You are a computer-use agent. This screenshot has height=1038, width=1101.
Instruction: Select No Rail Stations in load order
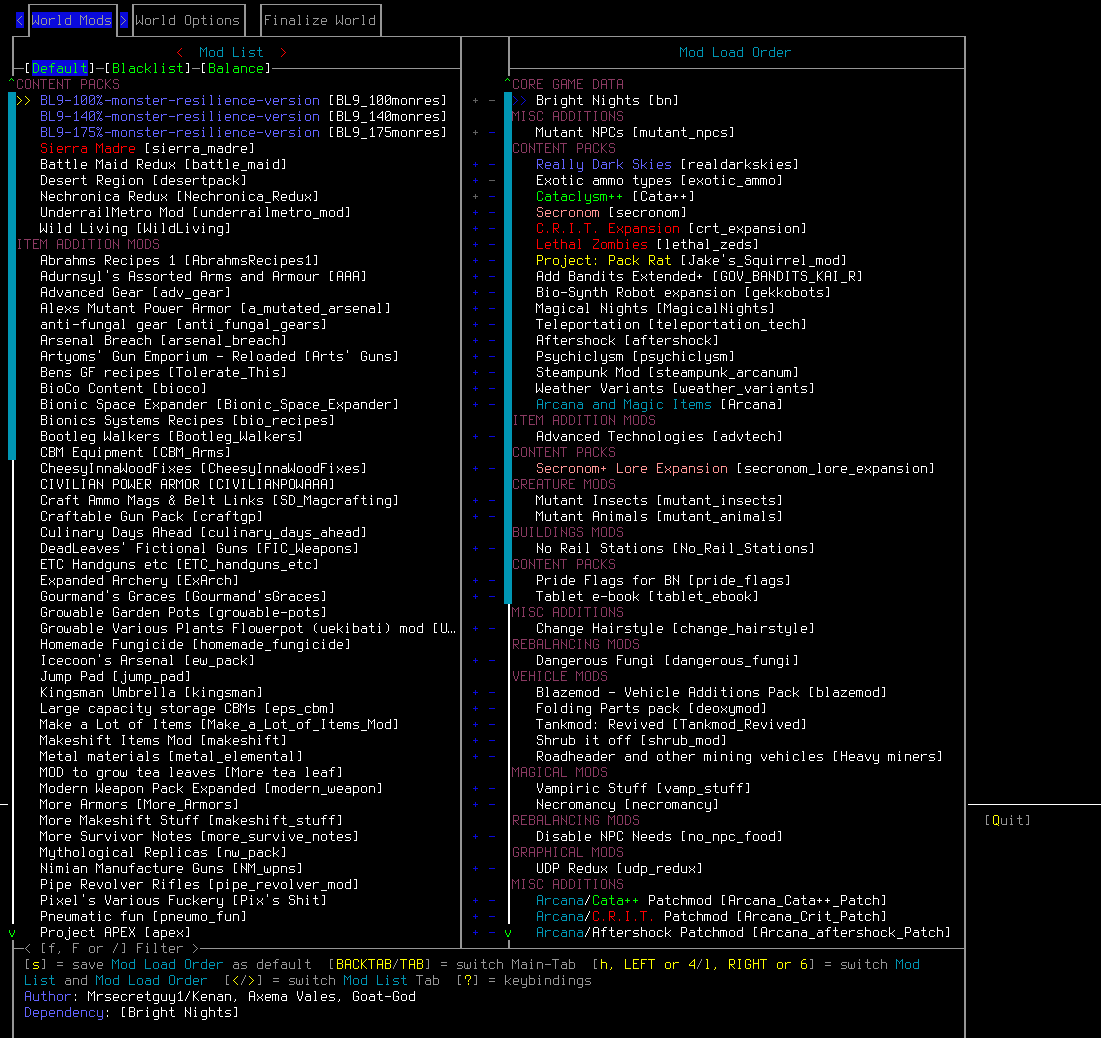point(675,548)
